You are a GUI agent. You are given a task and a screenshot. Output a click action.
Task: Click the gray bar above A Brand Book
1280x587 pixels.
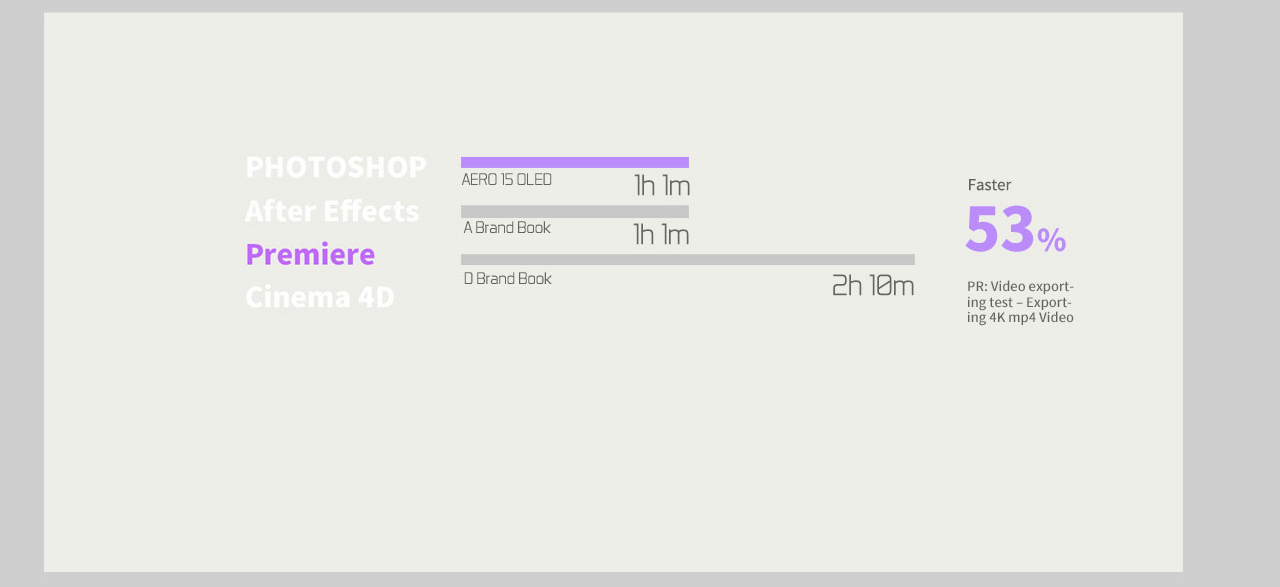click(x=574, y=211)
